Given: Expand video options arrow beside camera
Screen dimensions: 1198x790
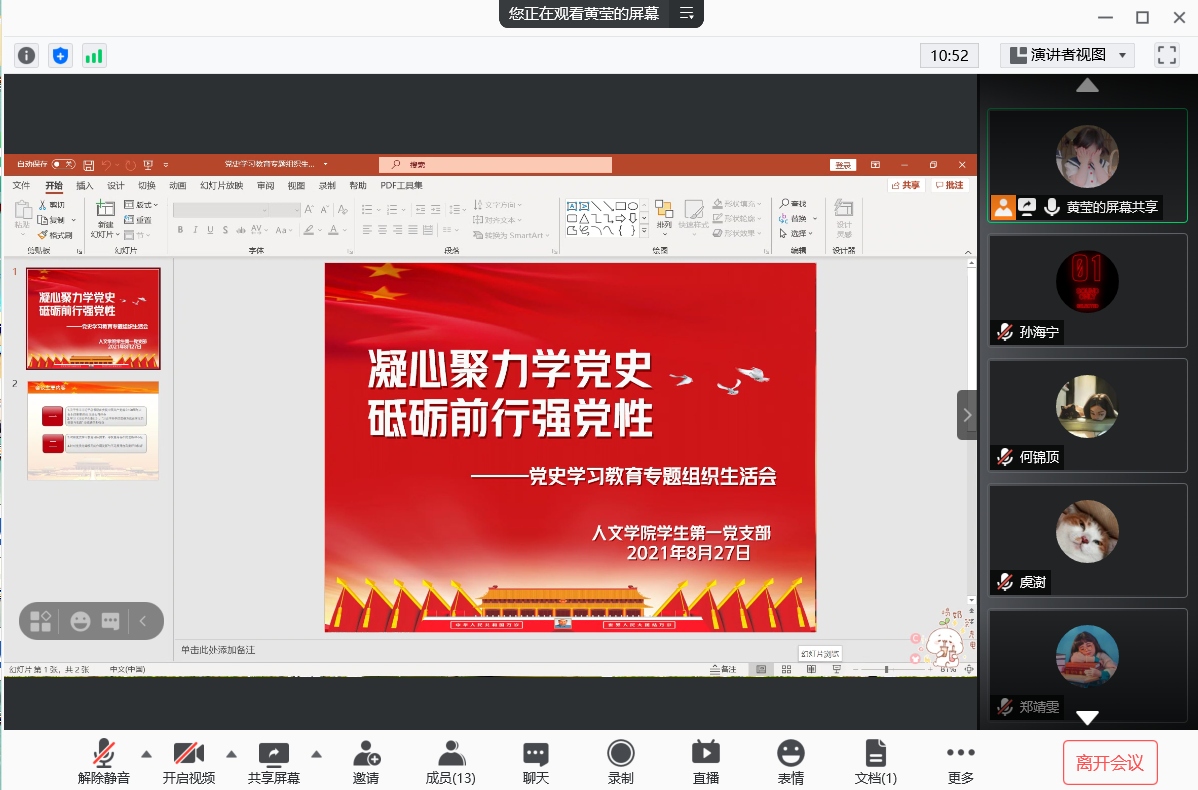Looking at the screenshot, I should (x=231, y=754).
